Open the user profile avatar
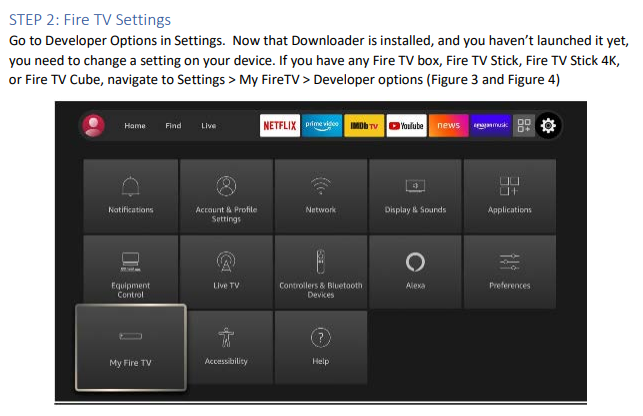Viewport: 643px width, 416px height. [x=93, y=126]
